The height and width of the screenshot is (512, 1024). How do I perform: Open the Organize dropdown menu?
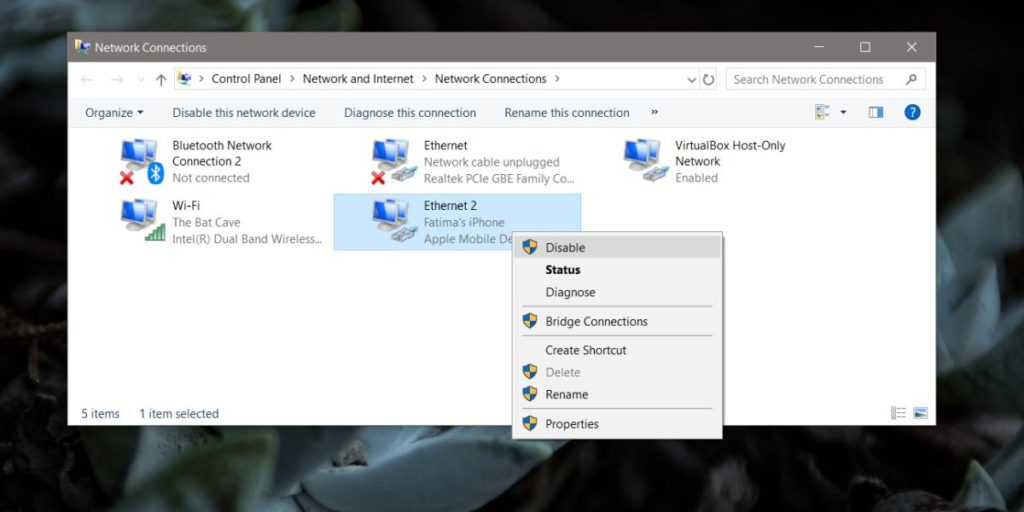(x=114, y=113)
